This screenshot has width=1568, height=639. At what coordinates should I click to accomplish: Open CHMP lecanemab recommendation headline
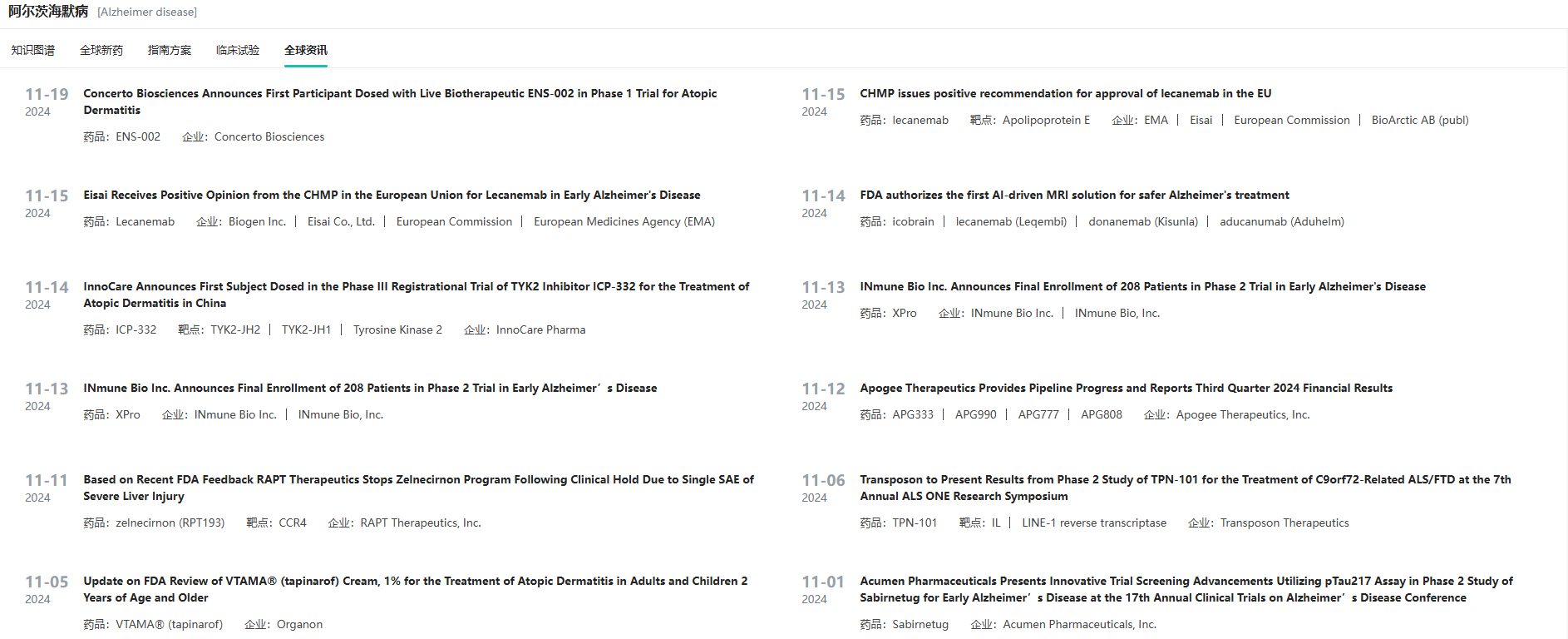[x=1065, y=94]
